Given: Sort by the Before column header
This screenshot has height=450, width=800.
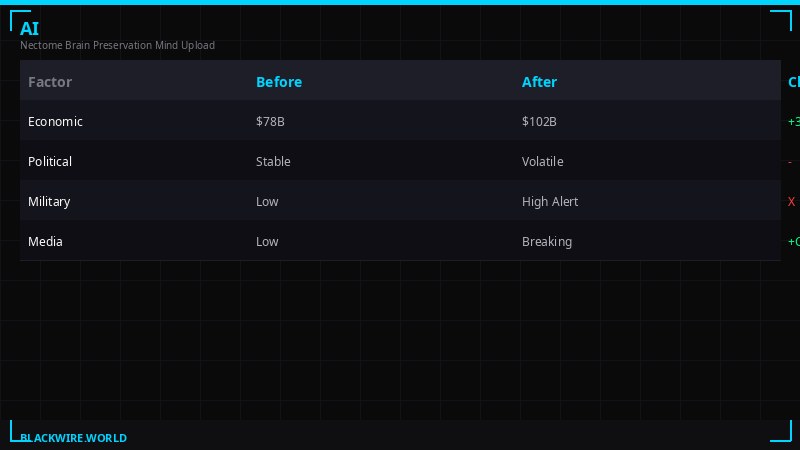Looking at the screenshot, I should [x=279, y=82].
